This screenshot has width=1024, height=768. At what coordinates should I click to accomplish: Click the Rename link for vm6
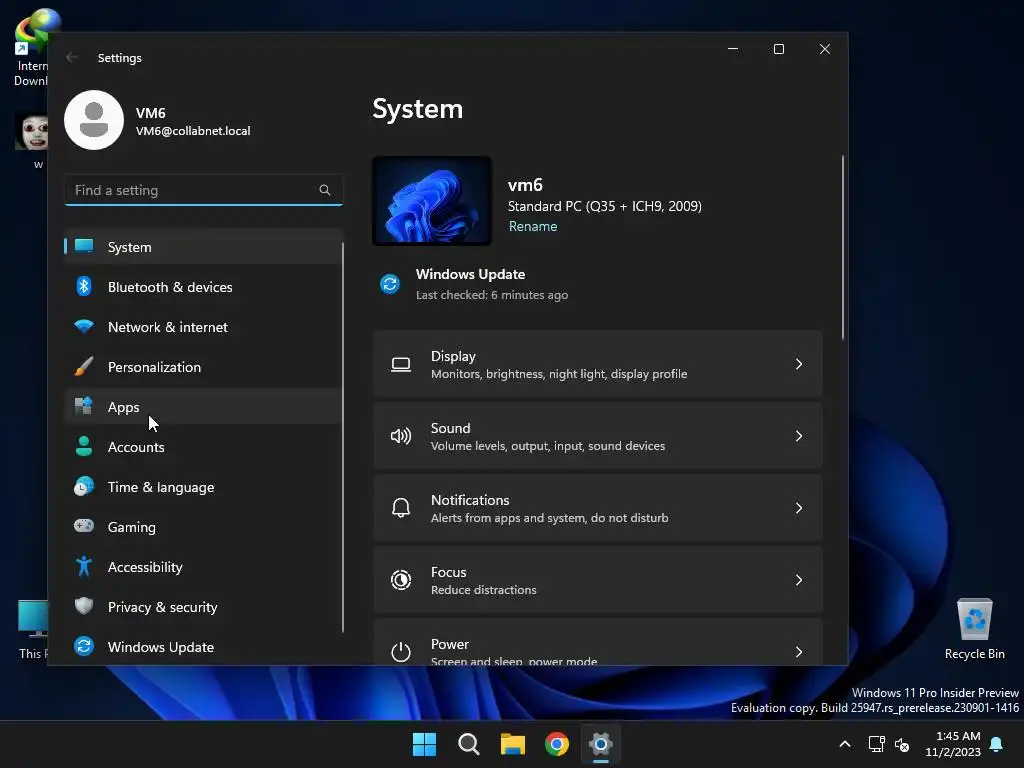[533, 226]
